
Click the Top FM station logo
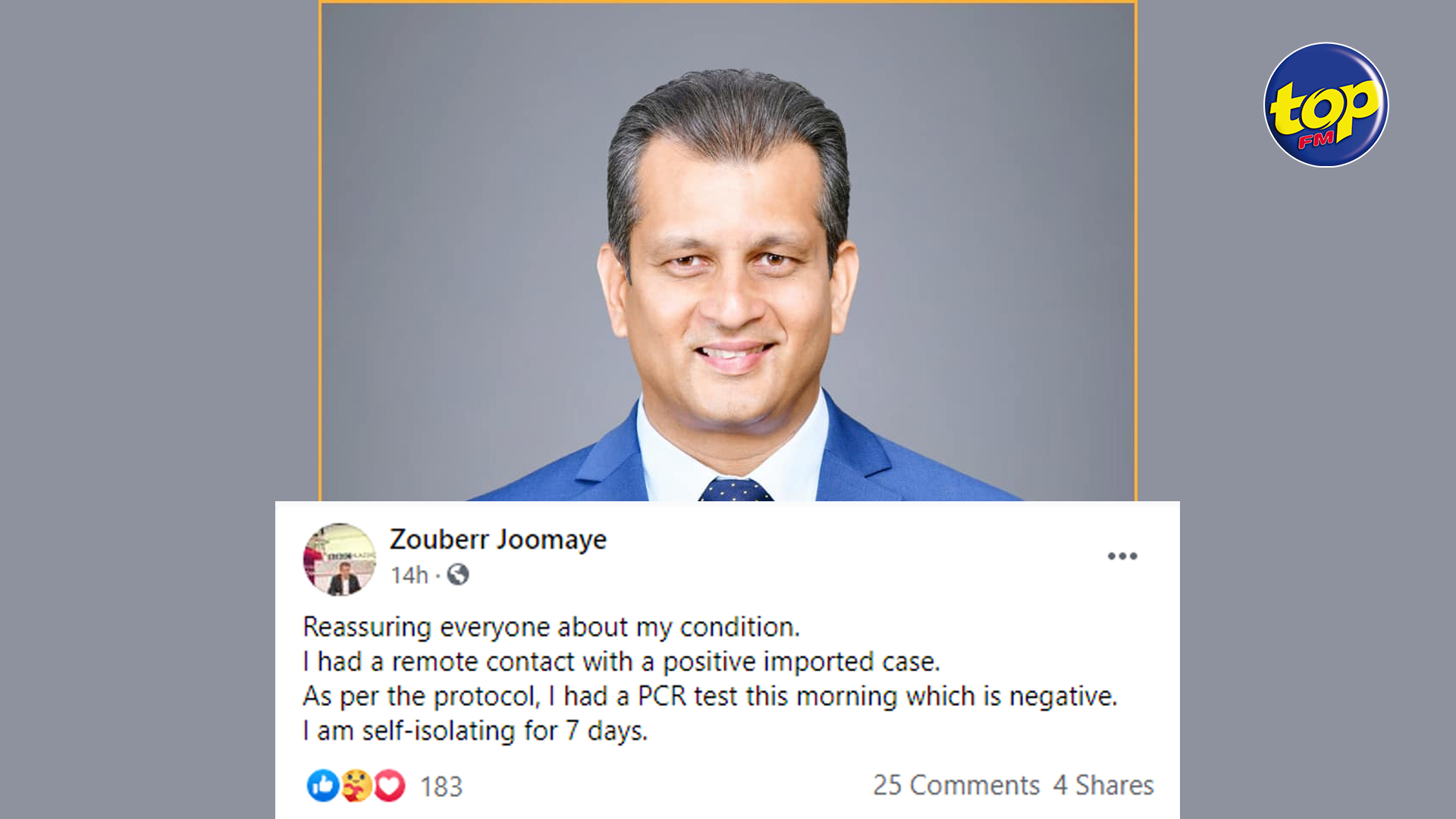(x=1326, y=105)
